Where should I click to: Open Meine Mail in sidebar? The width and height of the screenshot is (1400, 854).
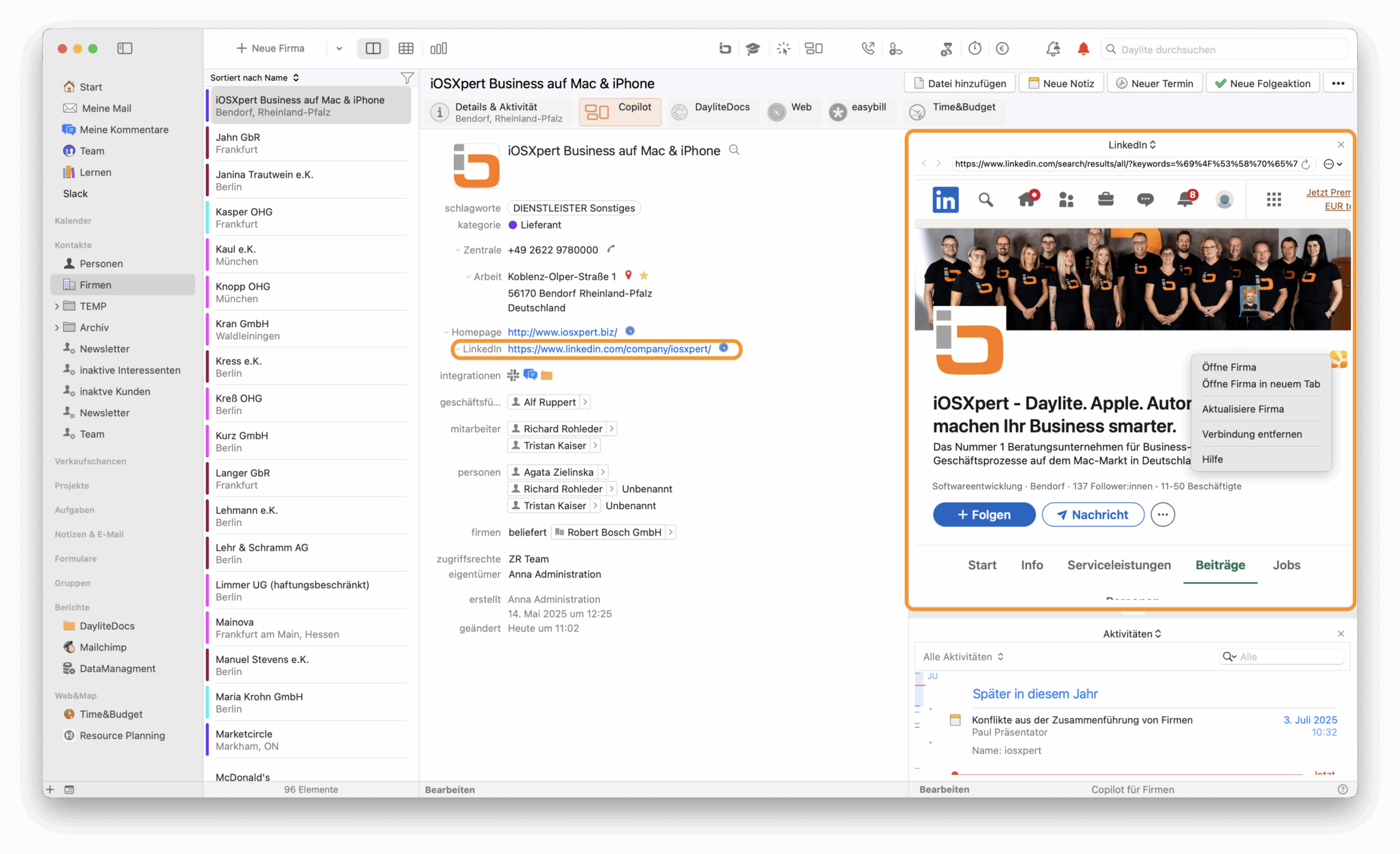(106, 108)
